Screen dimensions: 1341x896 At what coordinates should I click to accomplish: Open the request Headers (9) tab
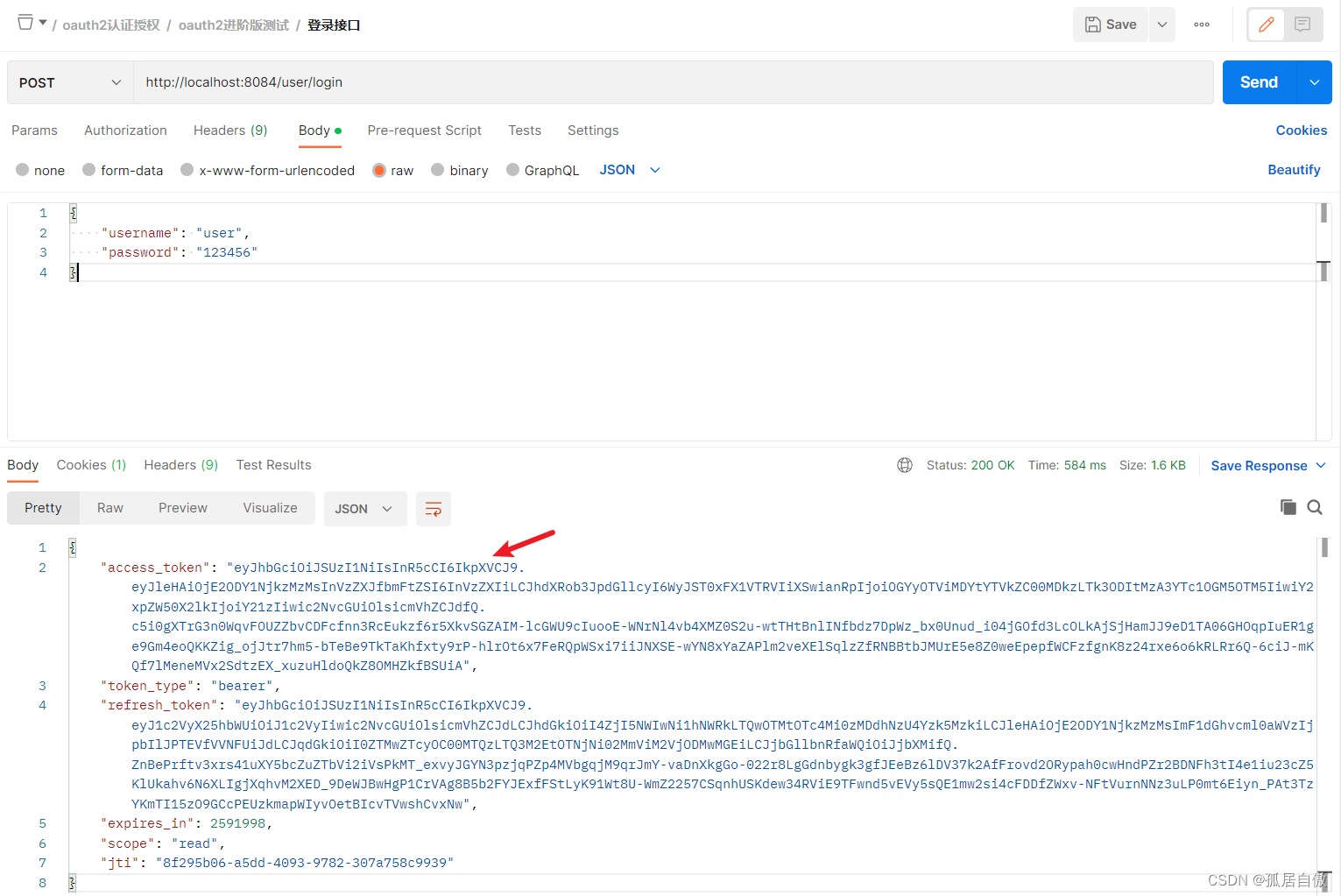[x=230, y=131]
